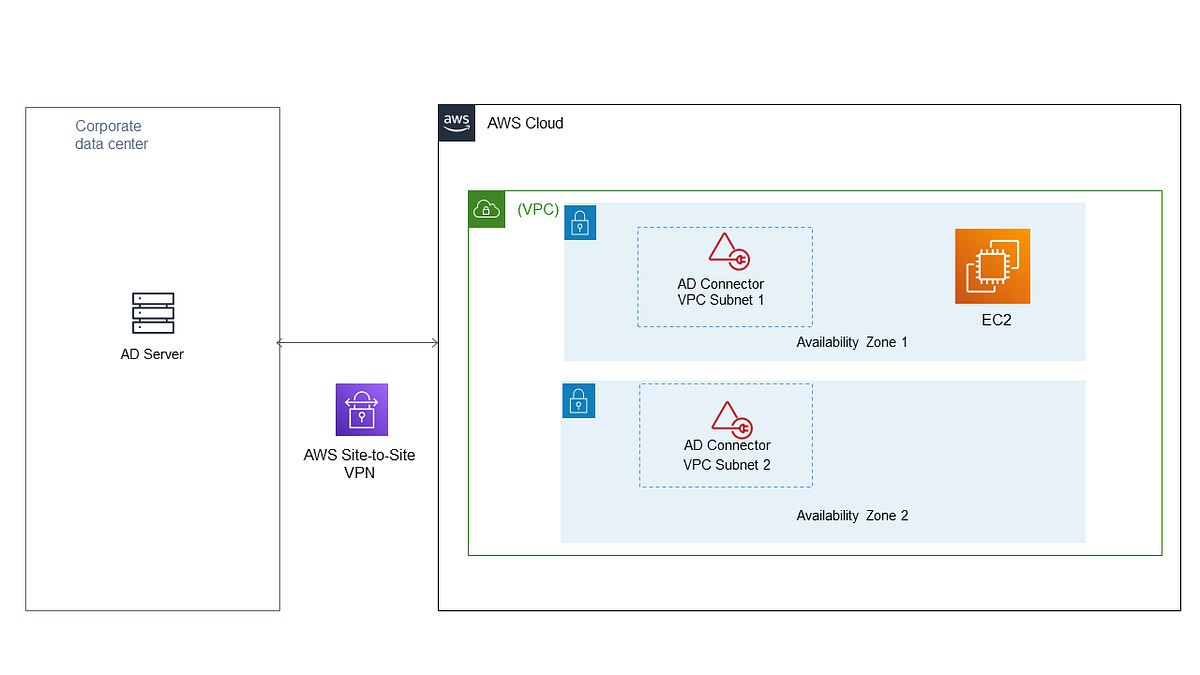Click the AD Server text caption
Viewport: 1200px width, 675px height.
coord(152,353)
